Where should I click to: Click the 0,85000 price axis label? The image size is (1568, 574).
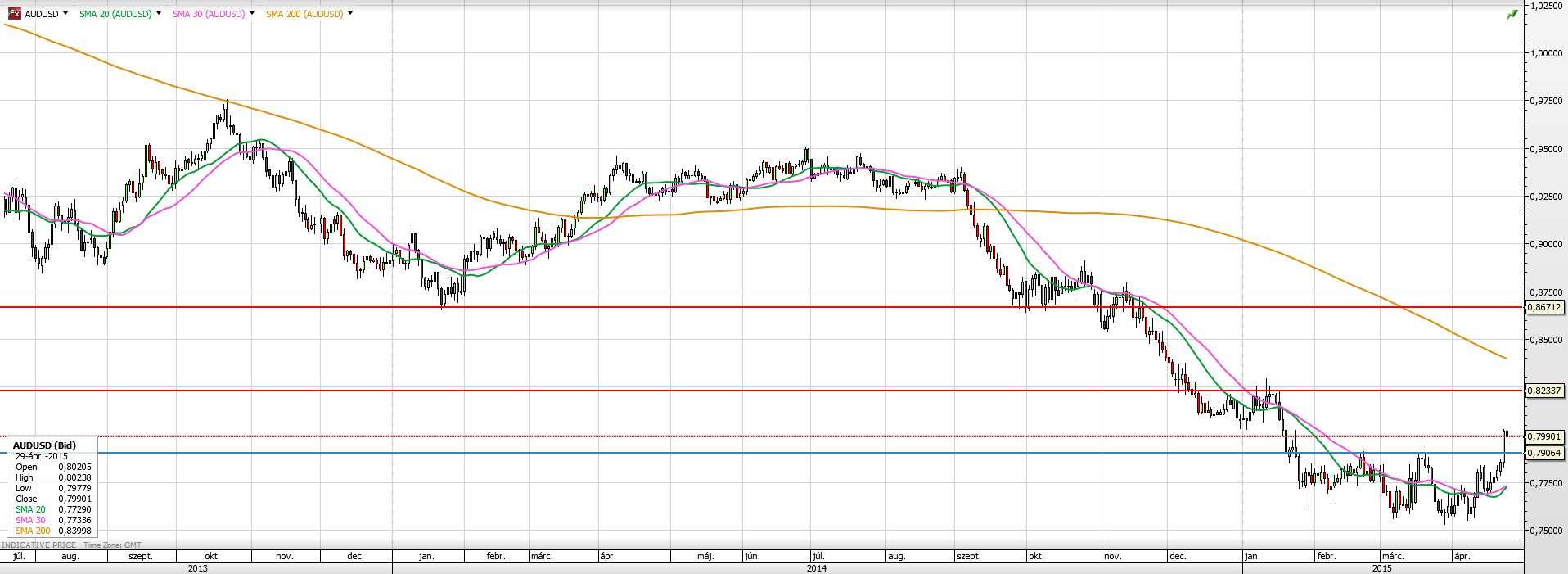click(x=1546, y=340)
